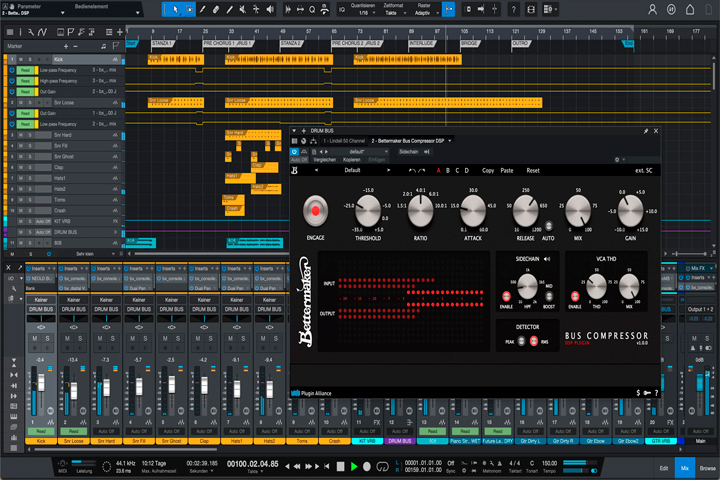
Task: Start playback with the green Play button
Action: 354,467
